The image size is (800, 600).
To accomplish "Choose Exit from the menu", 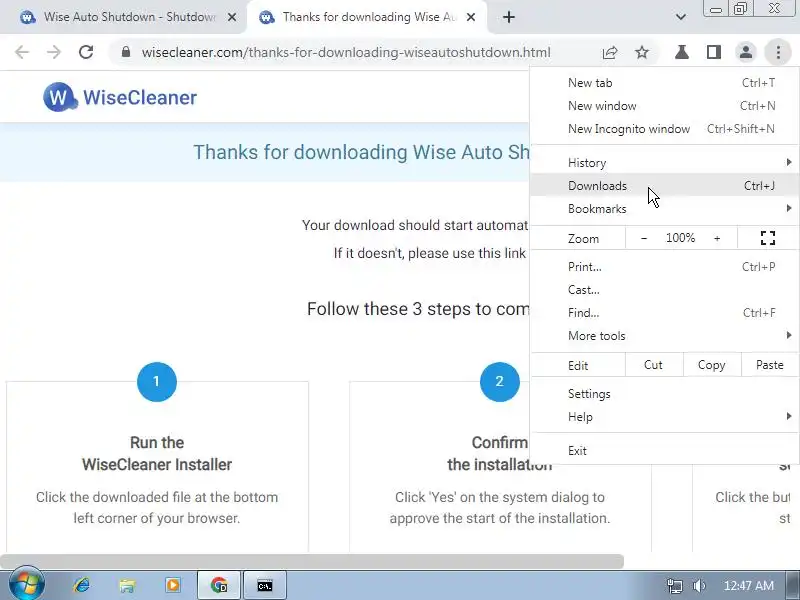I will pos(664,451).
